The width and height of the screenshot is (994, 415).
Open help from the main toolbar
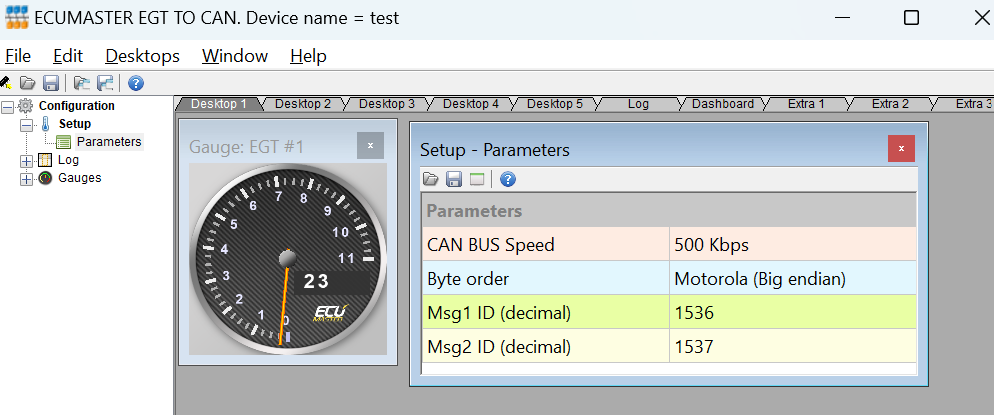[136, 83]
